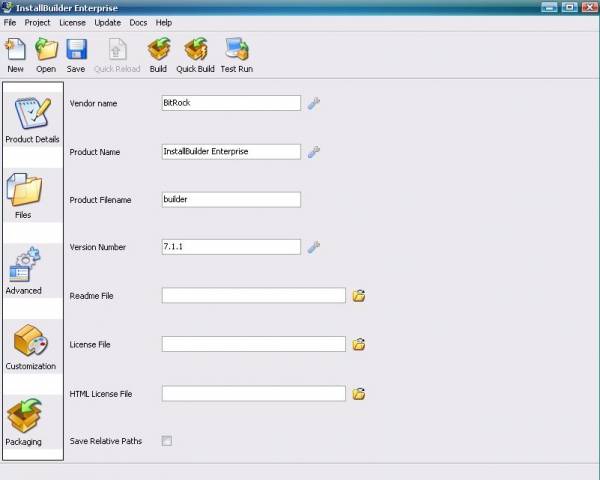The width and height of the screenshot is (600, 480).
Task: Click the Vendor name input field
Action: pyautogui.click(x=231, y=103)
